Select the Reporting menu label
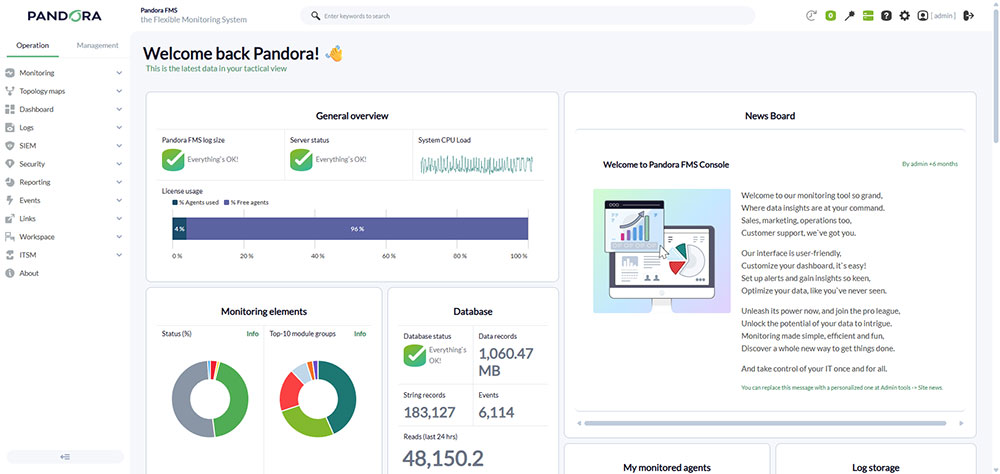 pyautogui.click(x=34, y=182)
